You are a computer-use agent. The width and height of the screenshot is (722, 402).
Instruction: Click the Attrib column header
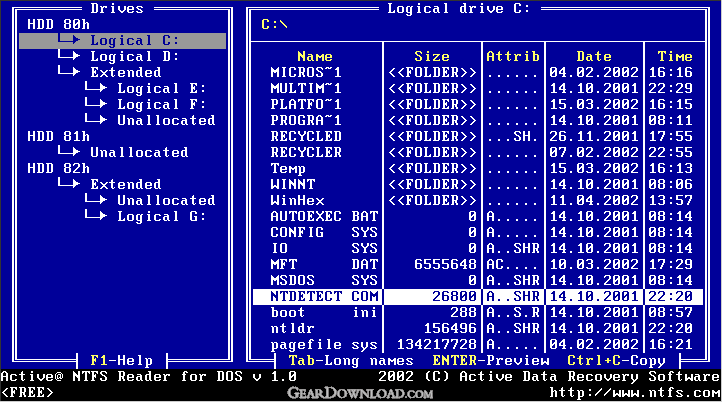(x=513, y=56)
